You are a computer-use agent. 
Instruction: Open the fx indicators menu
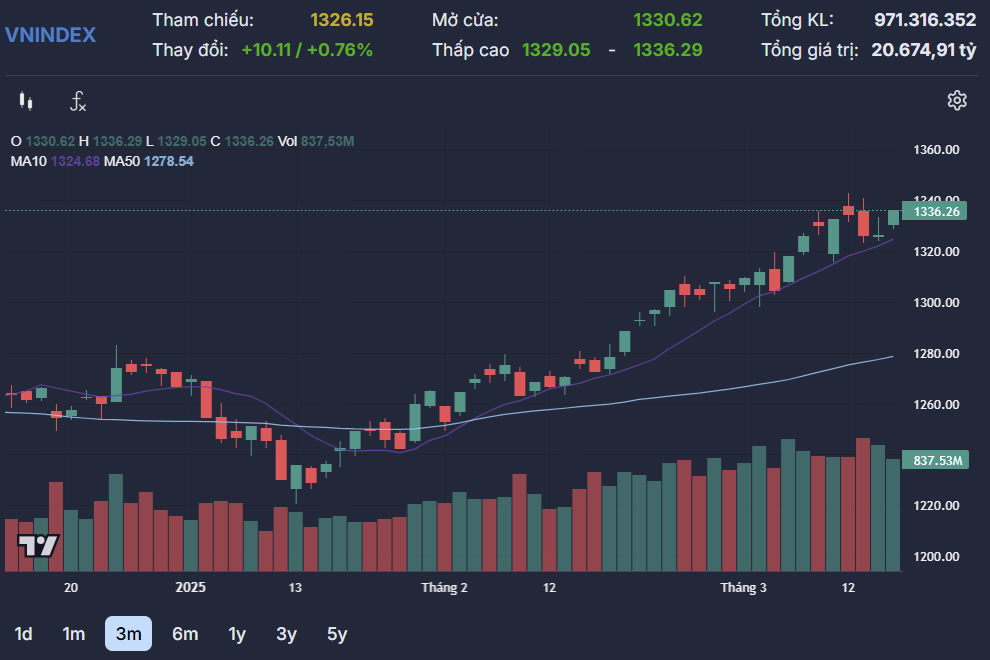point(78,101)
